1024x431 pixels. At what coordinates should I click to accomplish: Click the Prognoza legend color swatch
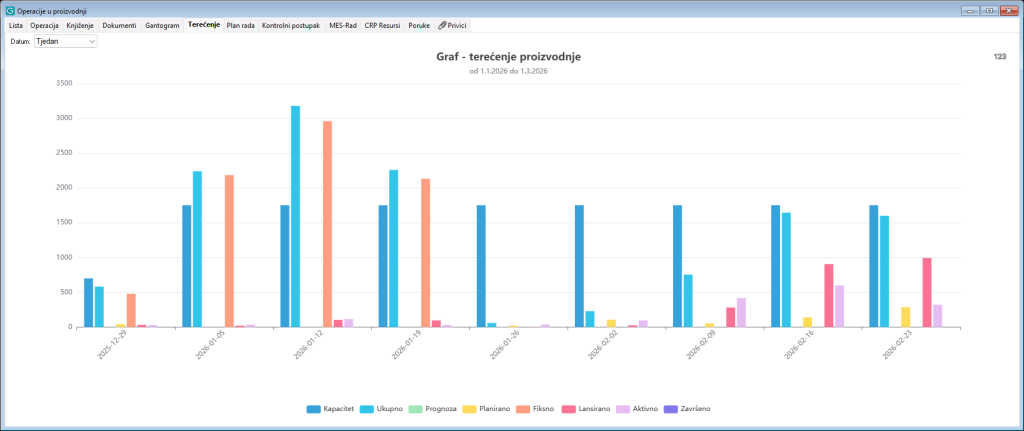[416, 409]
